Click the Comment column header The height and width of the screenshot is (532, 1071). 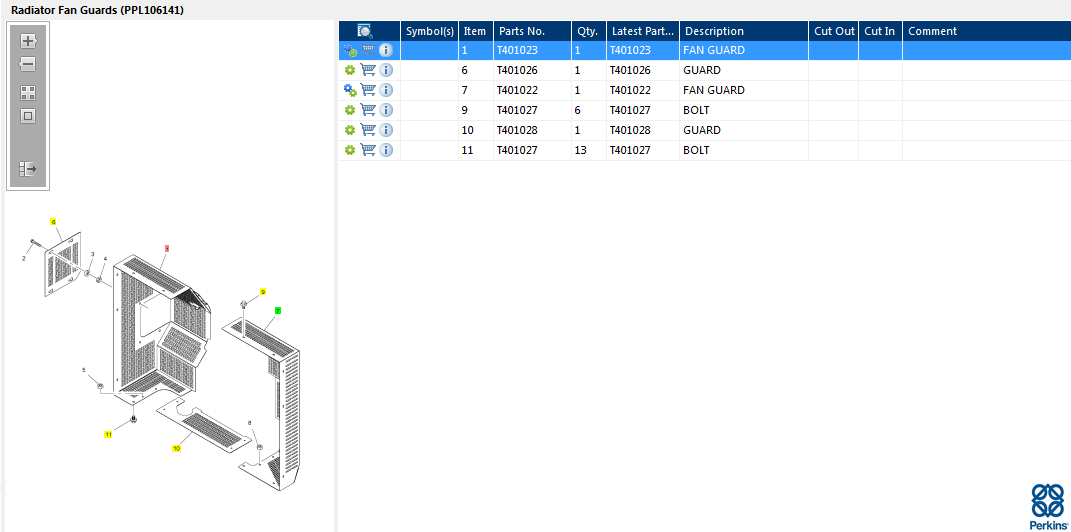point(987,31)
